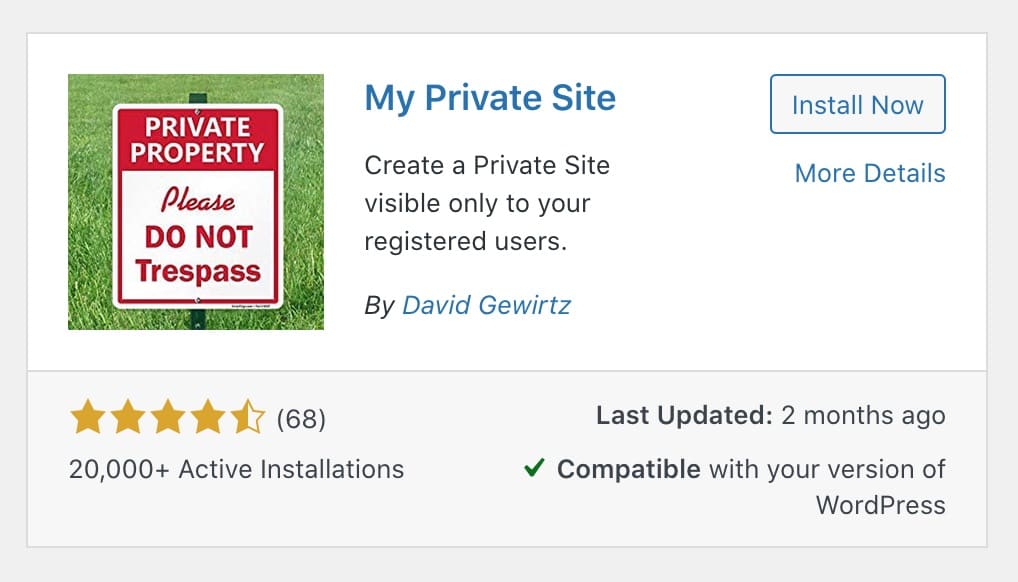Click the third gold rating star

point(168,417)
